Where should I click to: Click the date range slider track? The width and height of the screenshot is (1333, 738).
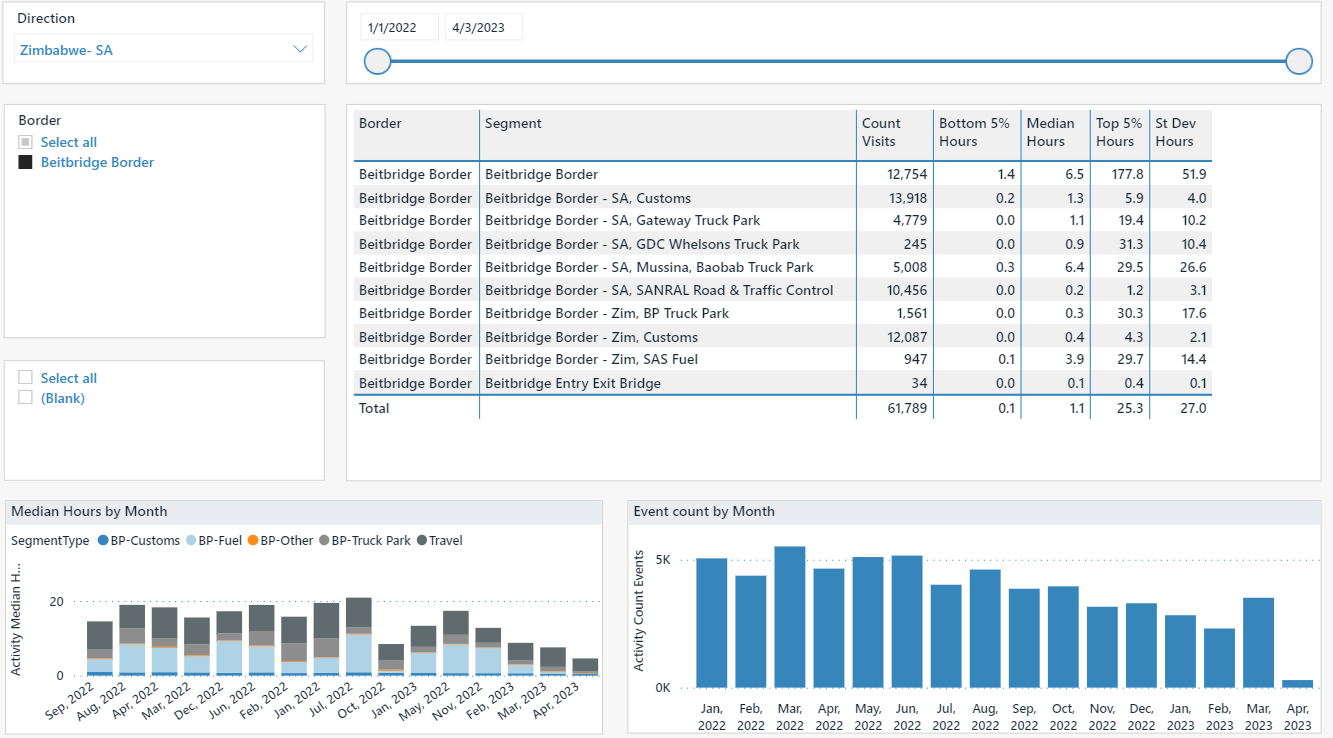[x=838, y=62]
